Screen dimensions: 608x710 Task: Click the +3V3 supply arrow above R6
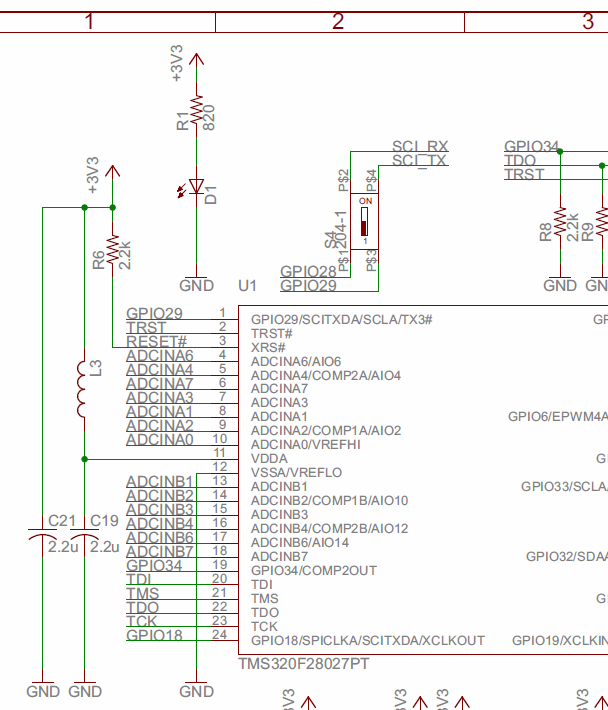click(112, 171)
